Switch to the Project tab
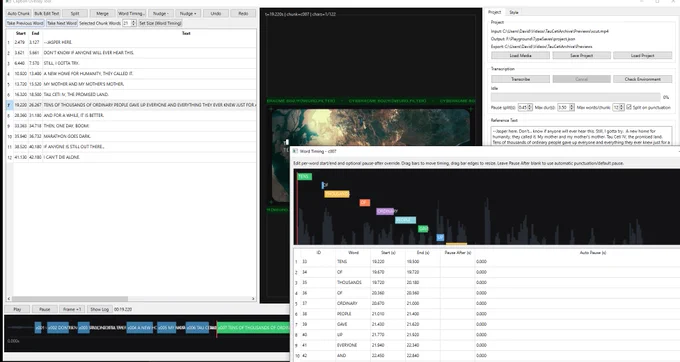The width and height of the screenshot is (680, 362). (494, 12)
